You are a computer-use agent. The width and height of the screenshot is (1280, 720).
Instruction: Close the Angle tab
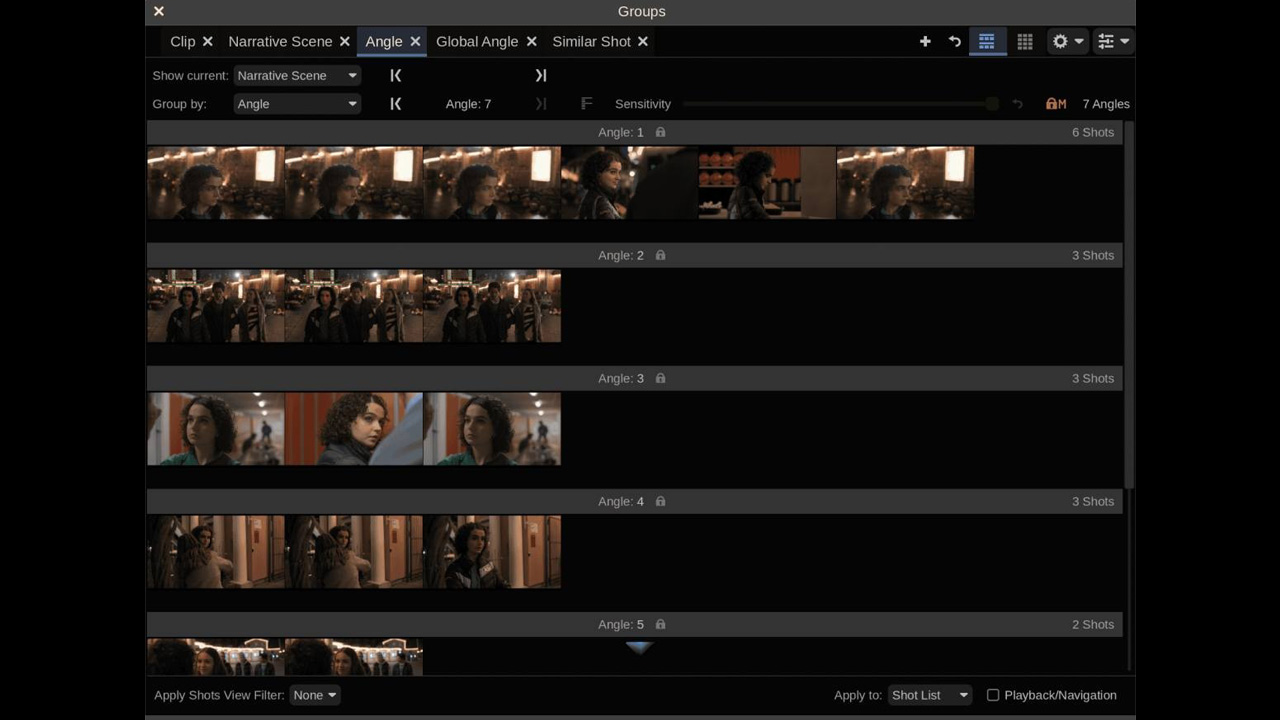point(415,41)
